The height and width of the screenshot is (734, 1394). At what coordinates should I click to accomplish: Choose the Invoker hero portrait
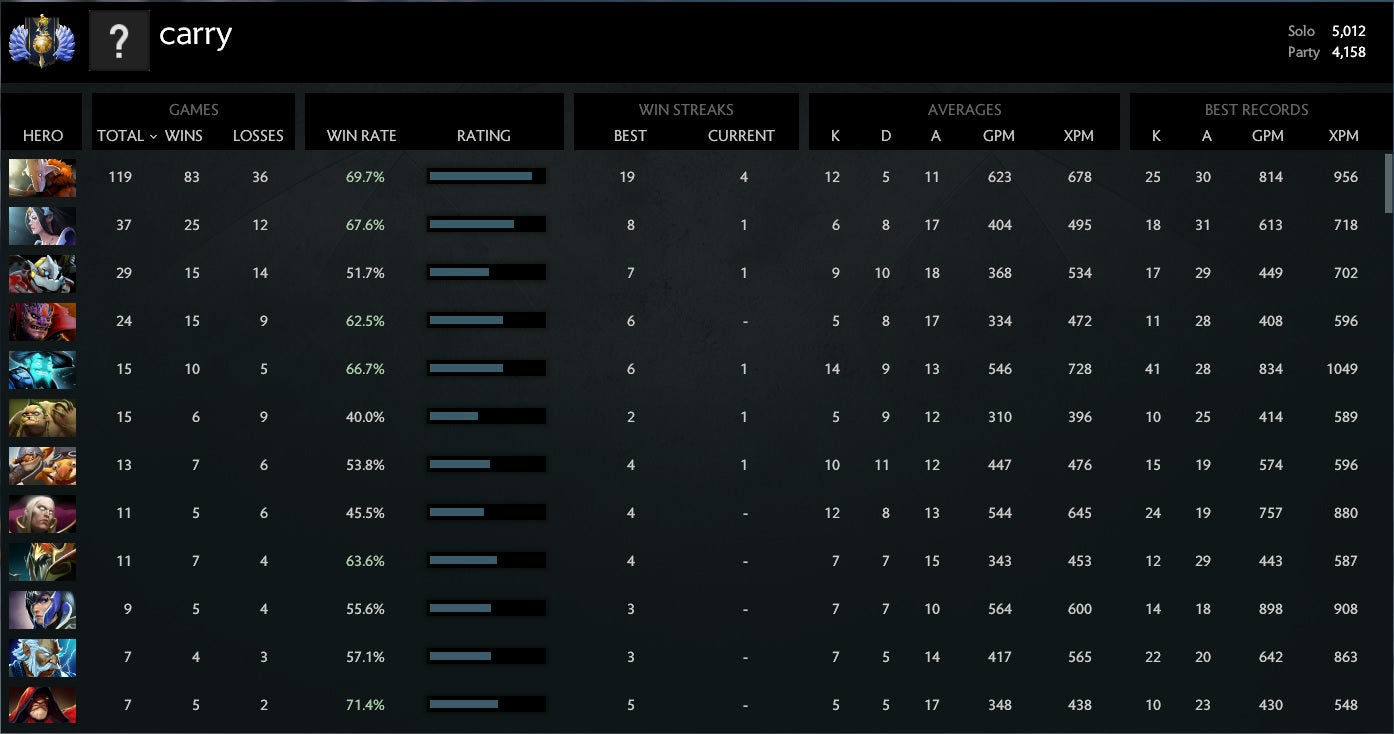point(42,513)
